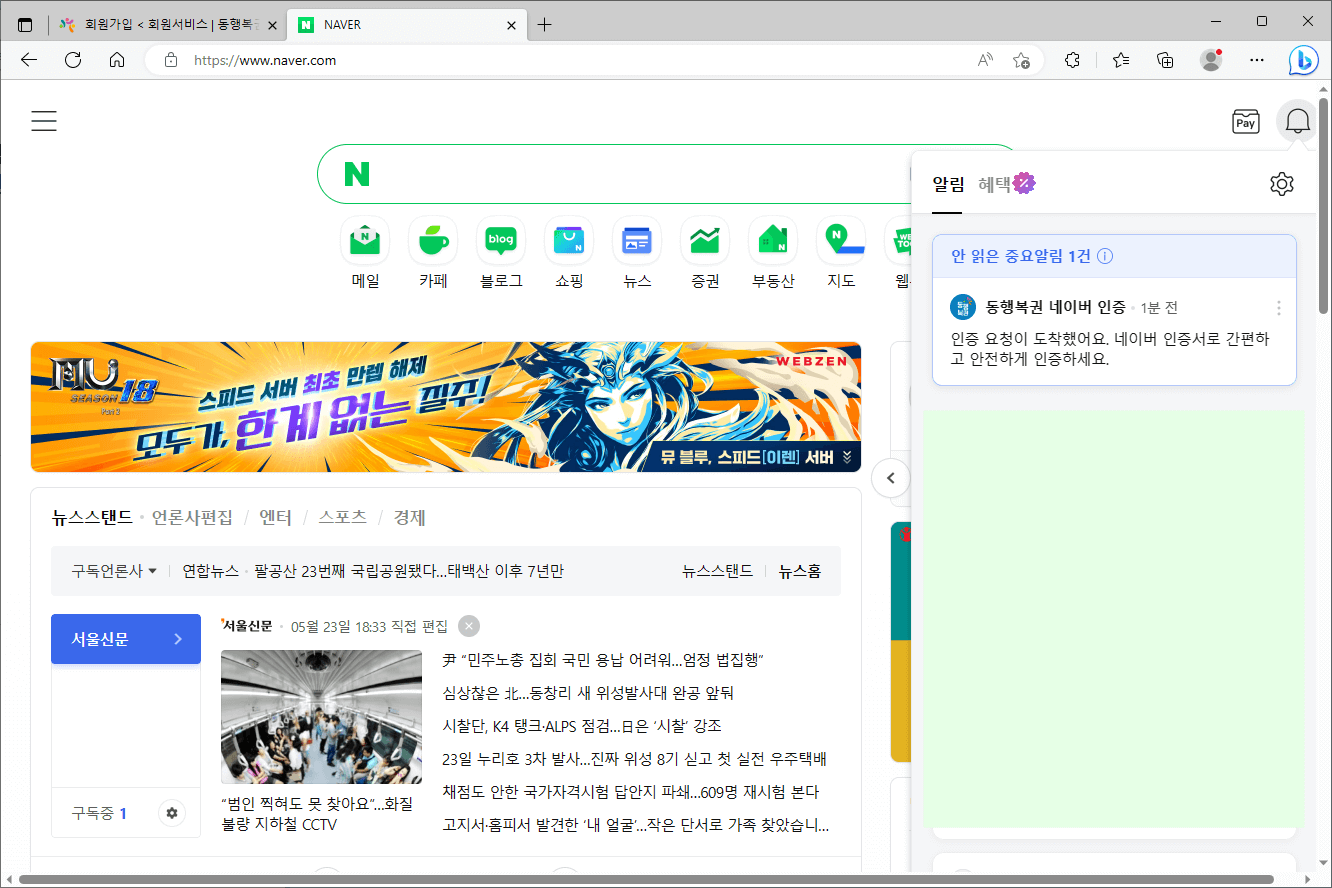Open the 뉴스홈 link
The image size is (1332, 888).
point(798,570)
